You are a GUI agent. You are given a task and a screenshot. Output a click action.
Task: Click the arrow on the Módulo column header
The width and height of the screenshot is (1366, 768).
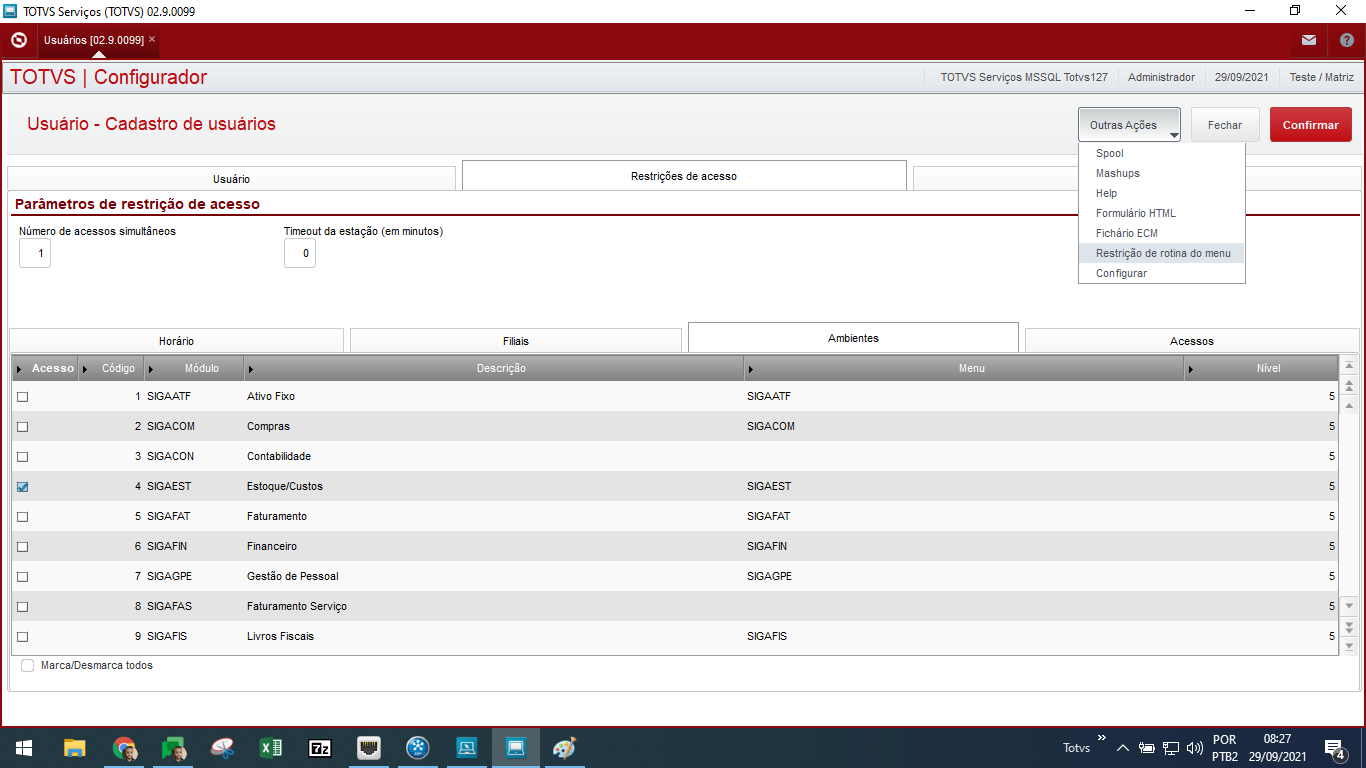(150, 369)
